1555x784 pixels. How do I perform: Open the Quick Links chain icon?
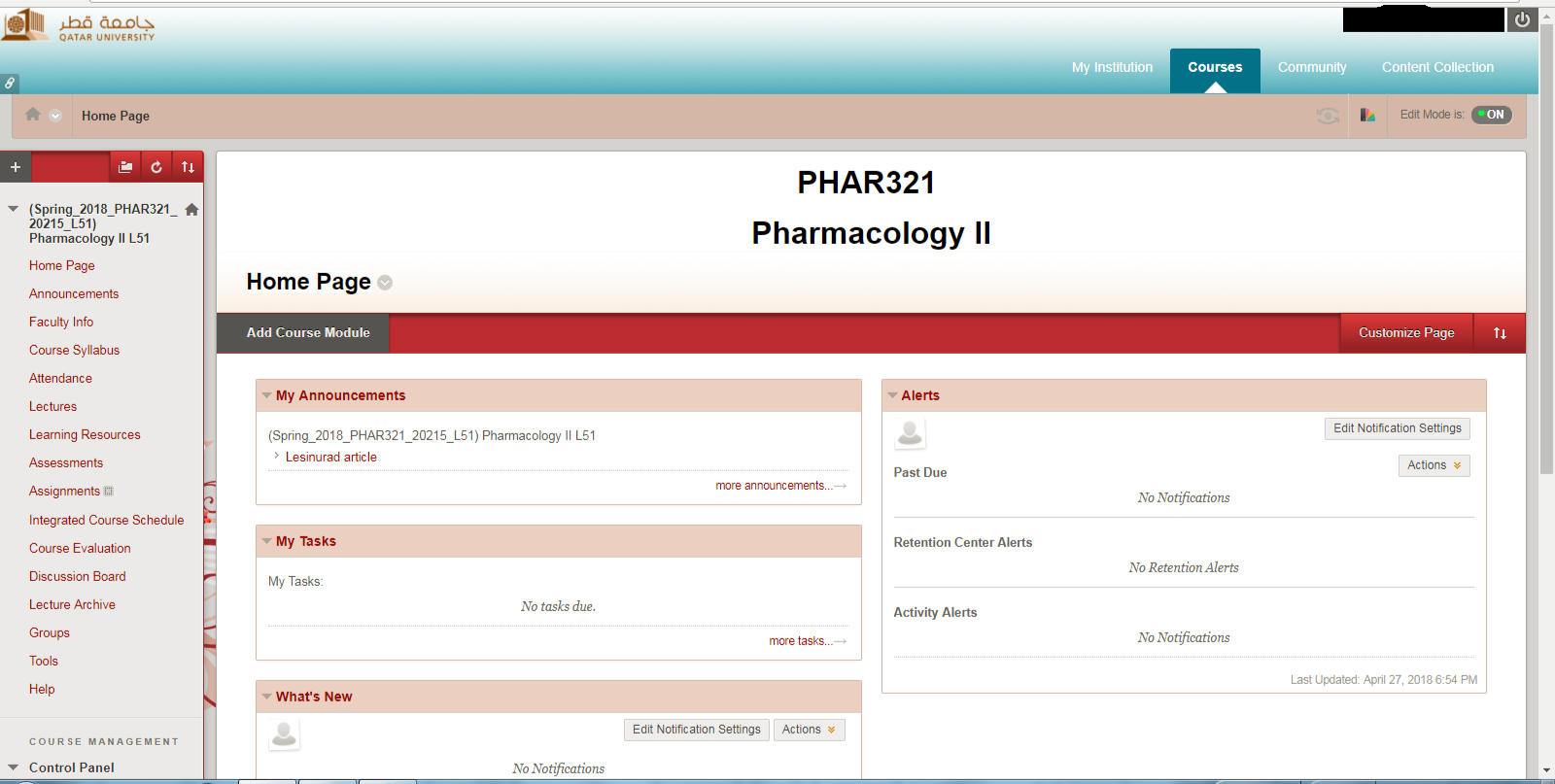(x=9, y=84)
